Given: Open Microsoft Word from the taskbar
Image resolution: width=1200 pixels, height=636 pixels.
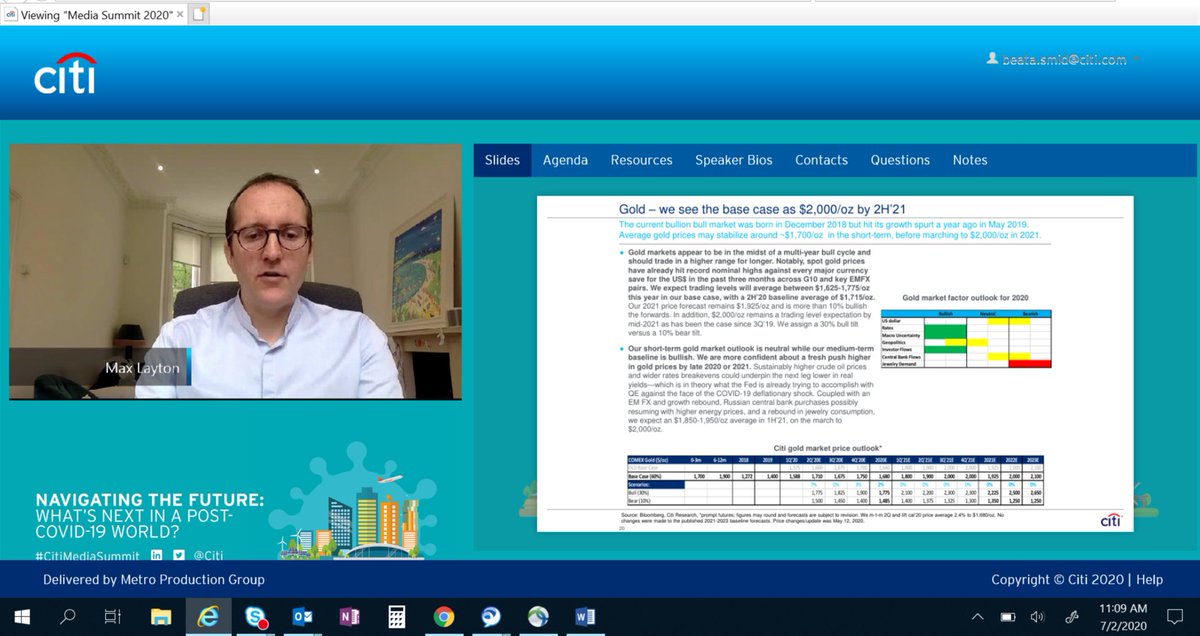Looking at the screenshot, I should click(585, 616).
